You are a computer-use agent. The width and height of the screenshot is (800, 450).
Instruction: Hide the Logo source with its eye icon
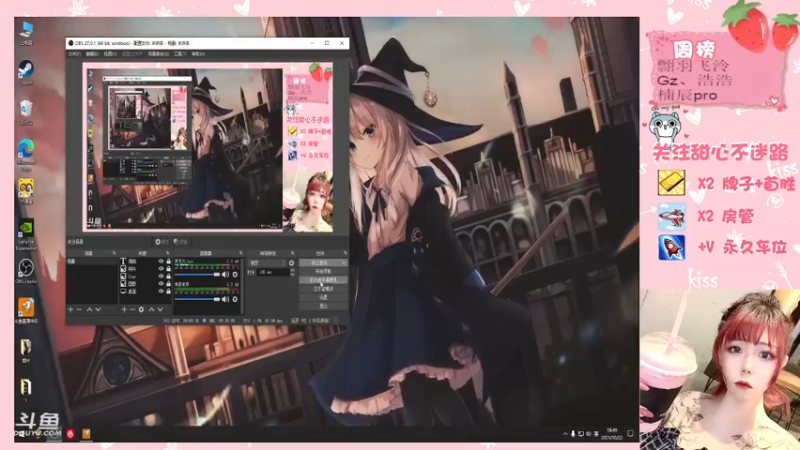pos(161,276)
